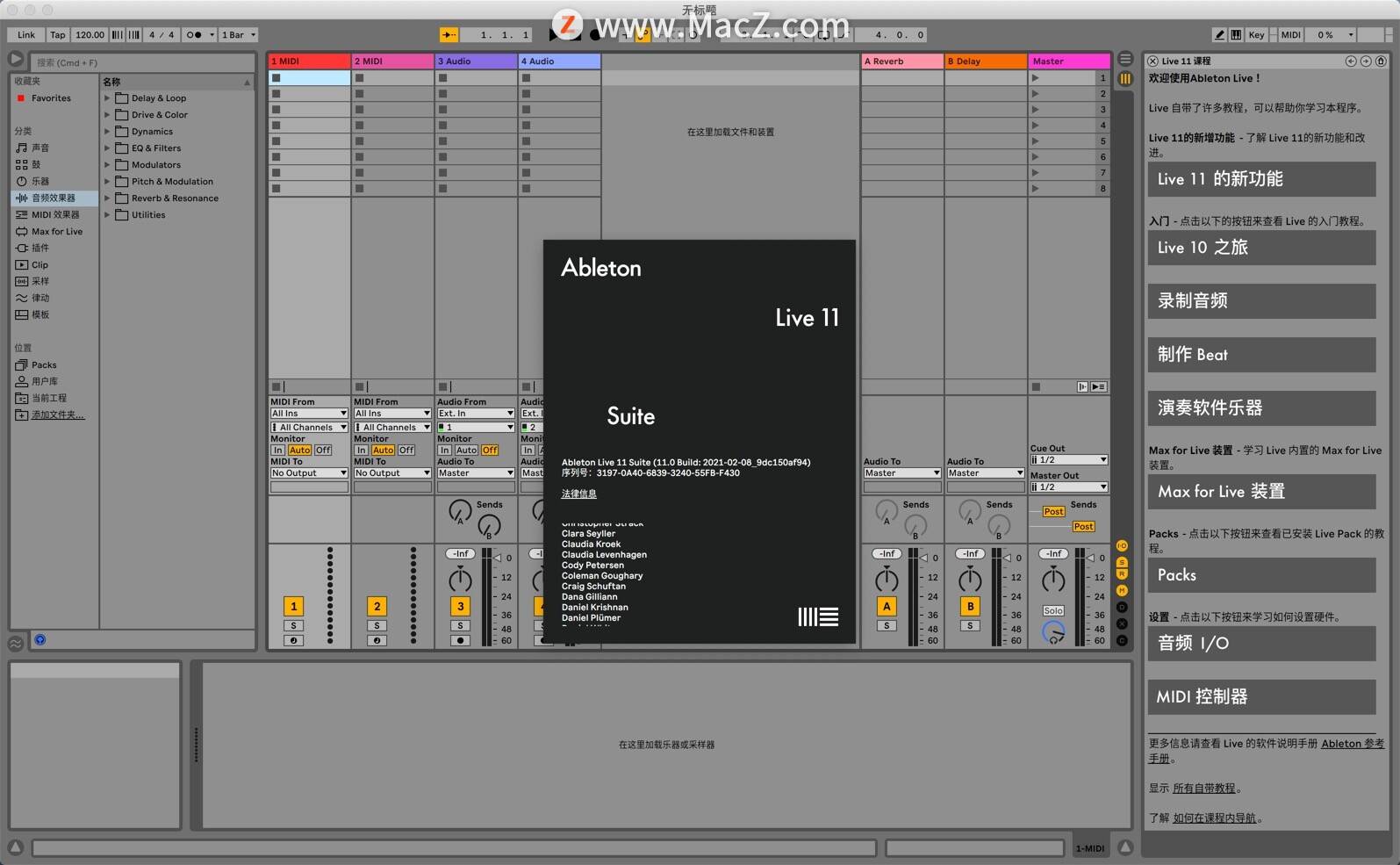Set track 1 MIDI monitor to In

click(277, 451)
